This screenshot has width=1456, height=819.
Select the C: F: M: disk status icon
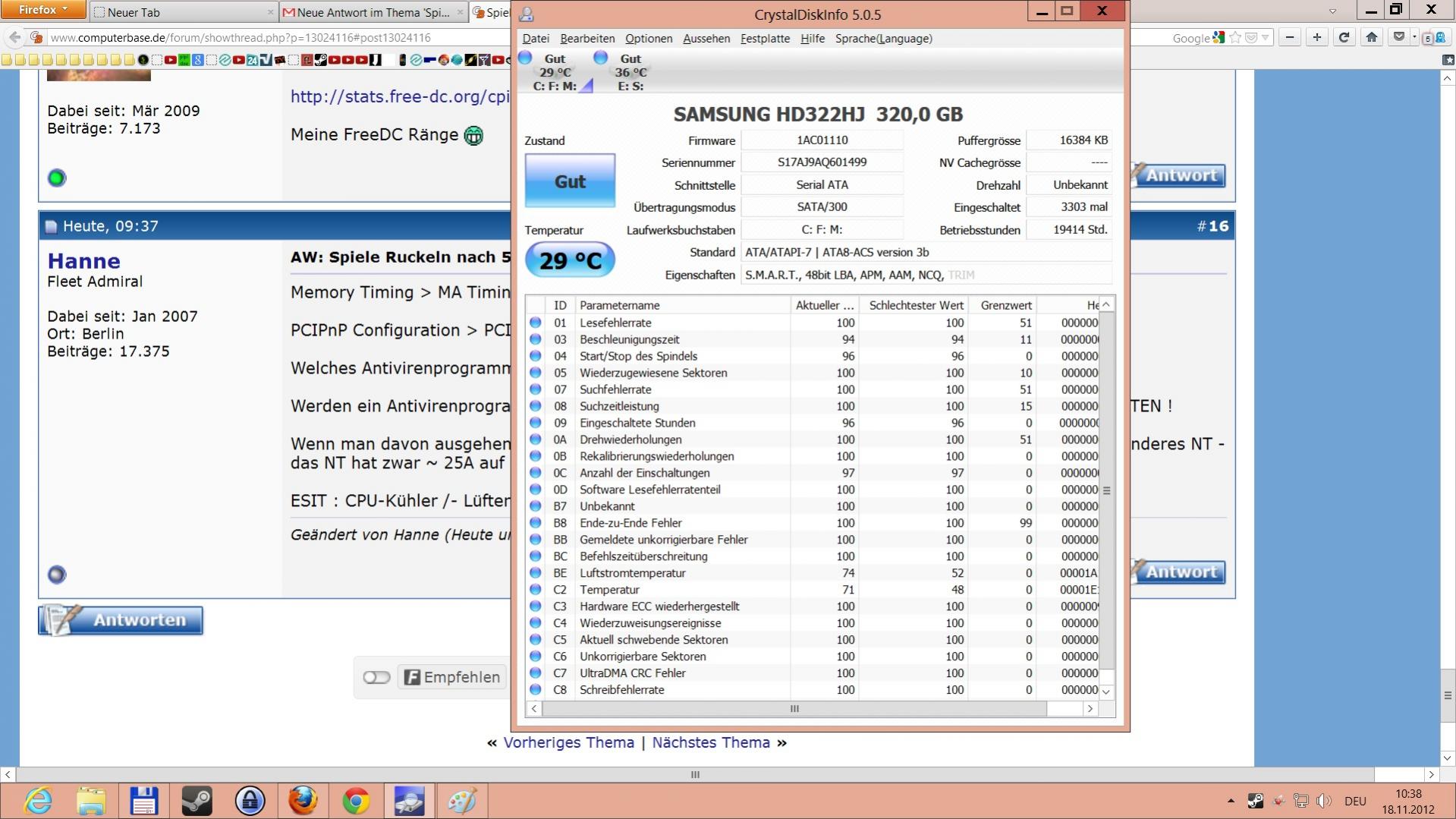tap(525, 58)
